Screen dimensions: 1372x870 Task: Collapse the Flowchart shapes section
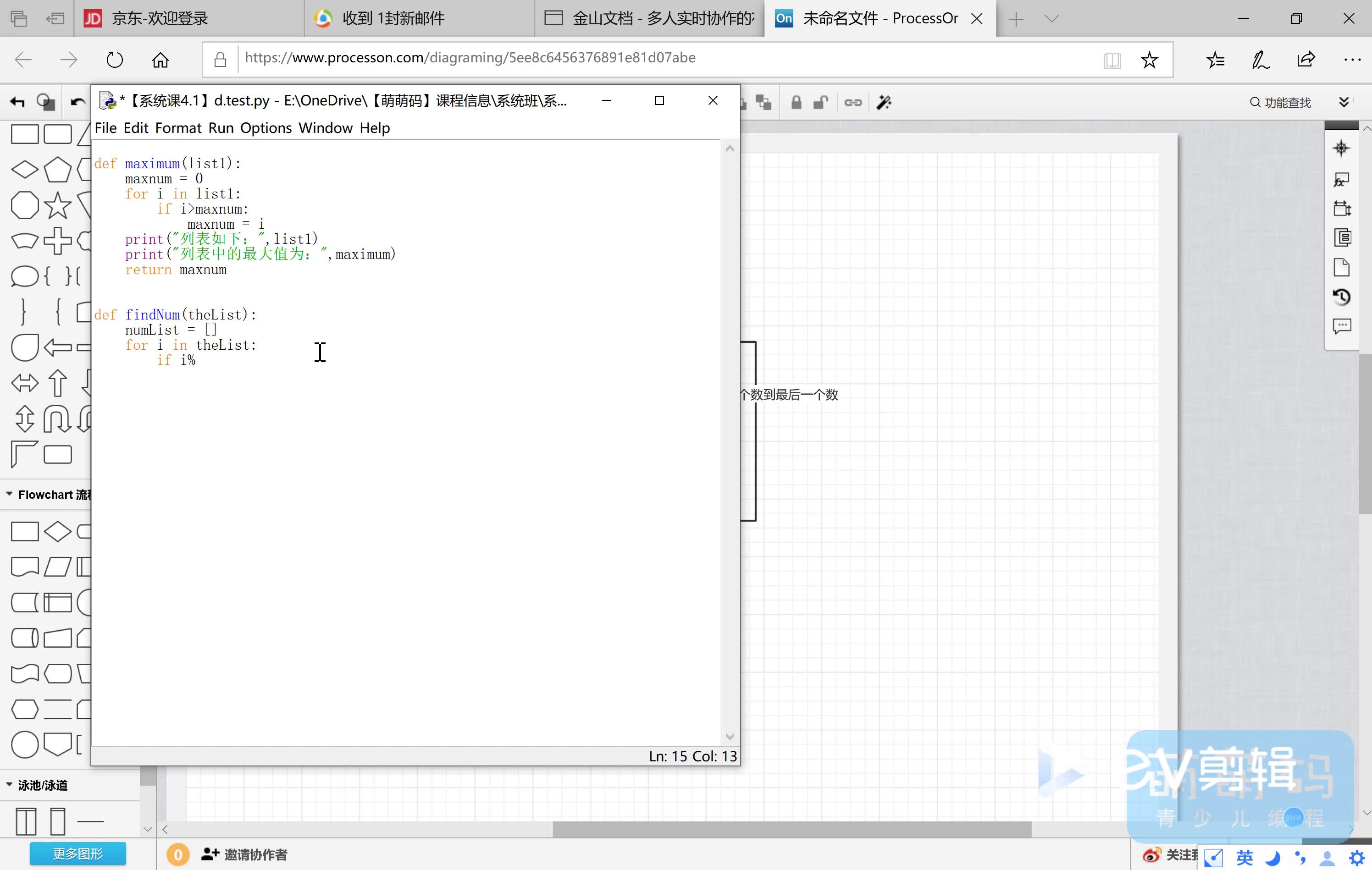click(x=10, y=494)
